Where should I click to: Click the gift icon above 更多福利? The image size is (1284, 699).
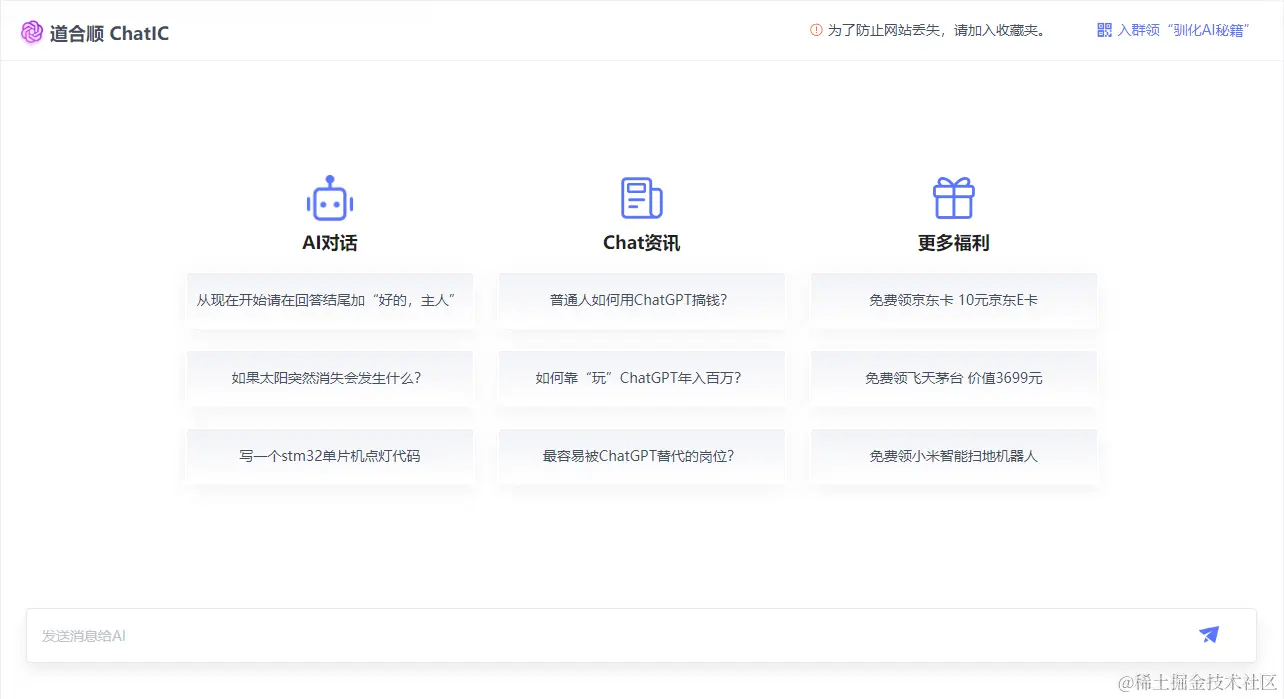(x=953, y=199)
